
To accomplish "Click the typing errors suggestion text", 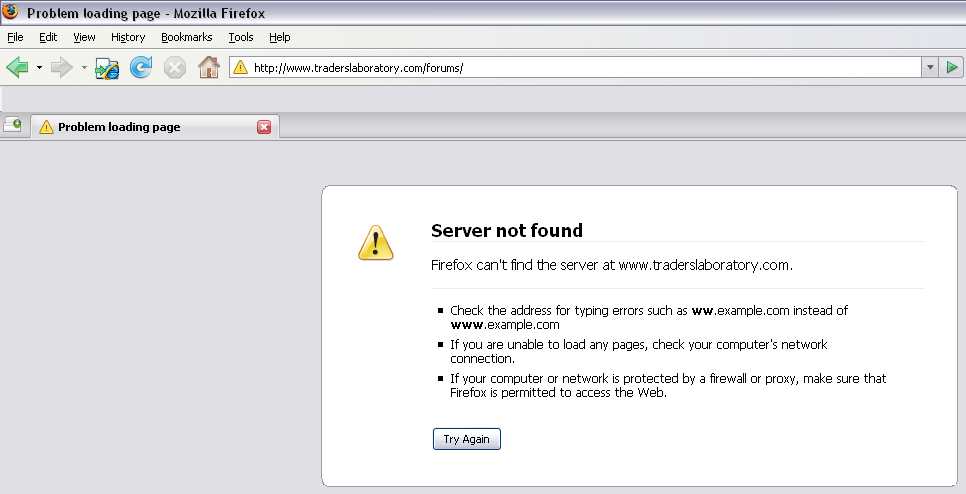I will tap(649, 317).
